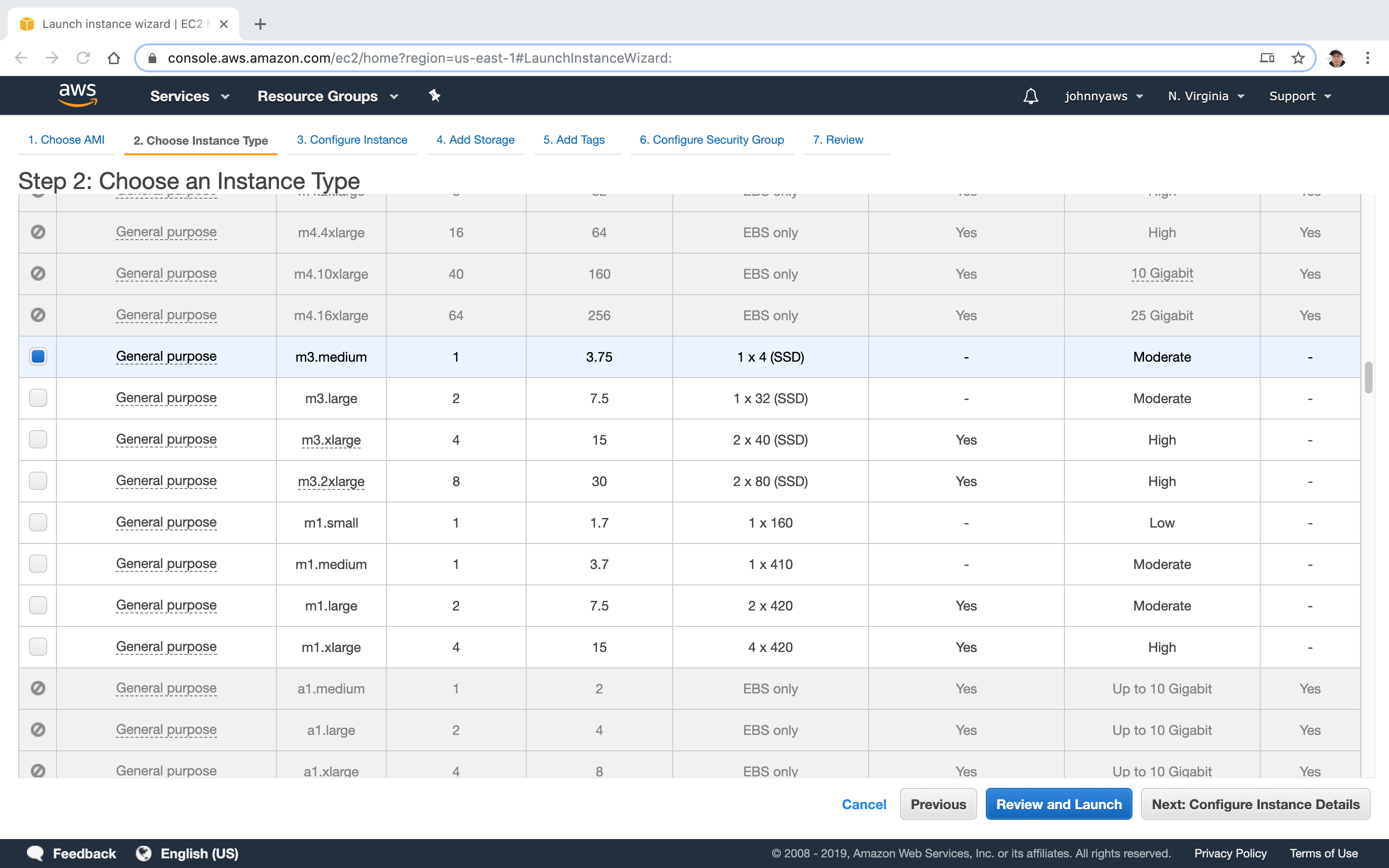Select the m3.2xlarge instance checkbox

tap(38, 480)
